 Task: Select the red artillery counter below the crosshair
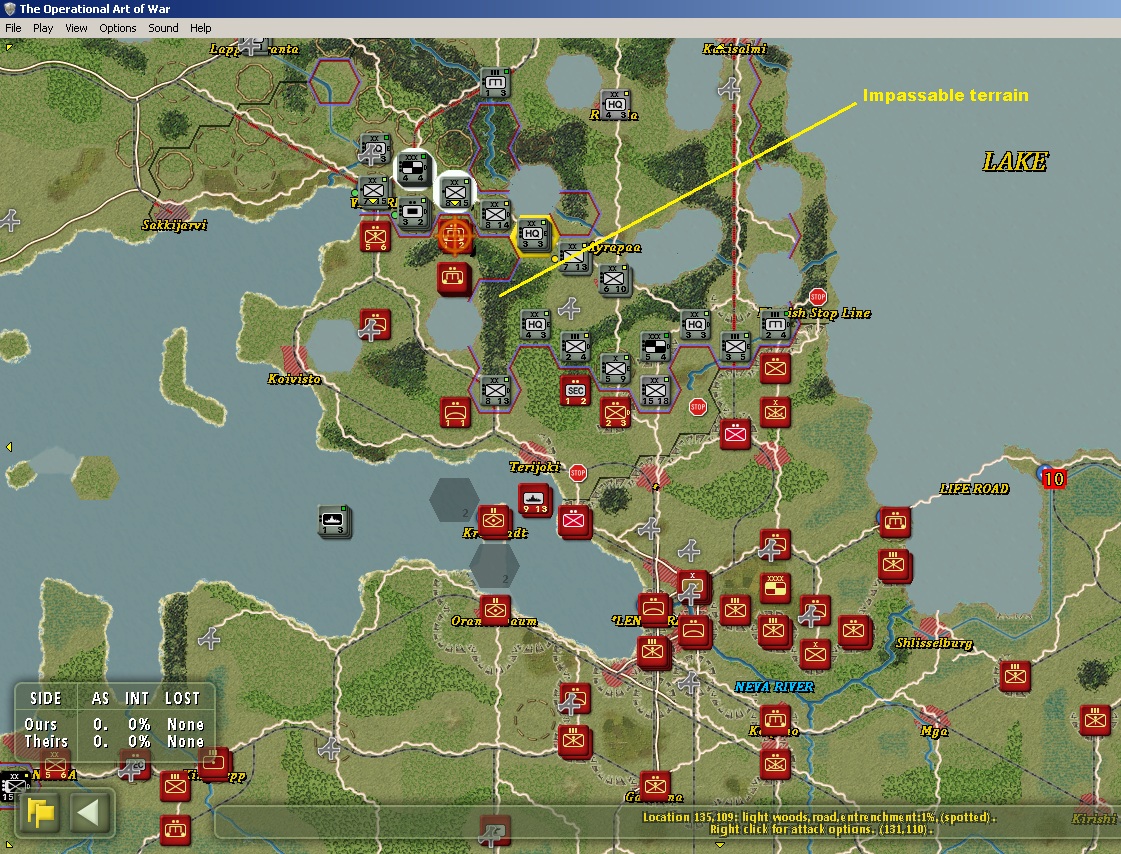(454, 277)
